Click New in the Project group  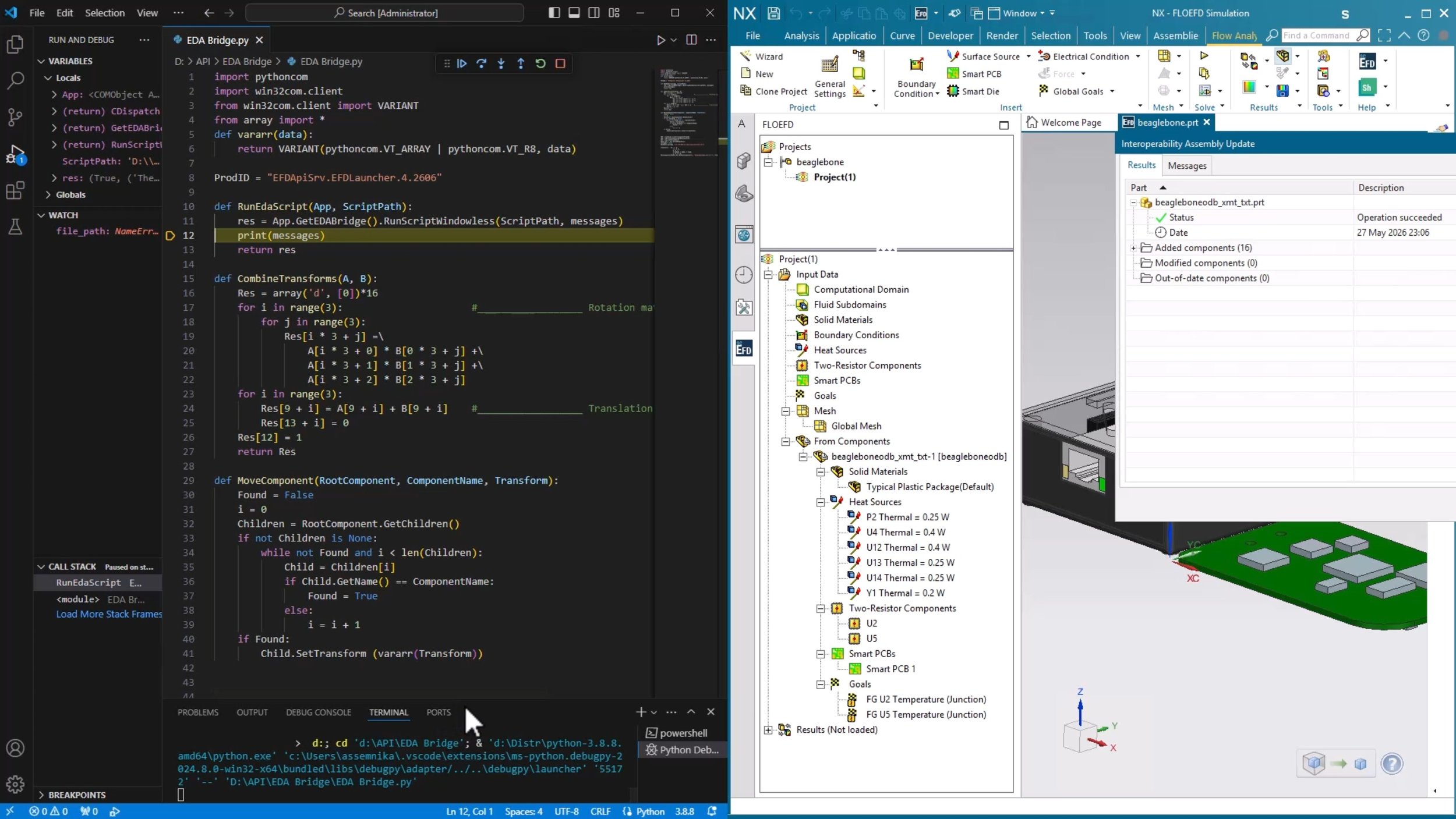click(757, 74)
